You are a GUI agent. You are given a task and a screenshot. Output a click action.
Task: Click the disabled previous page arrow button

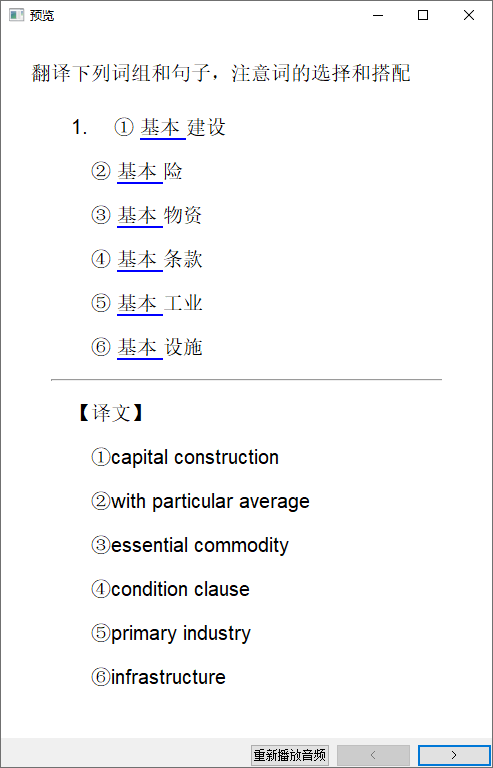click(x=374, y=755)
